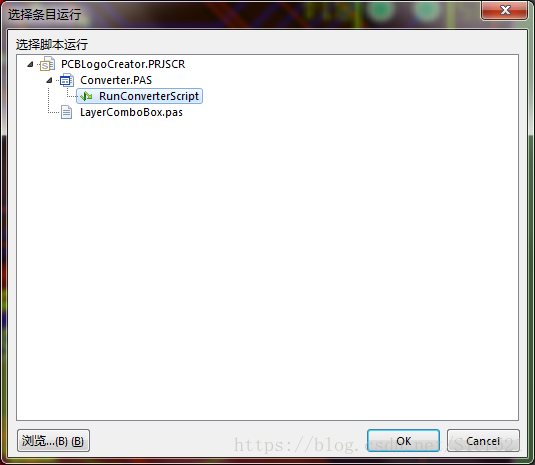Screen dimensions: 535x465
Task: Choose the RunConverterScript item label
Action: tap(149, 96)
